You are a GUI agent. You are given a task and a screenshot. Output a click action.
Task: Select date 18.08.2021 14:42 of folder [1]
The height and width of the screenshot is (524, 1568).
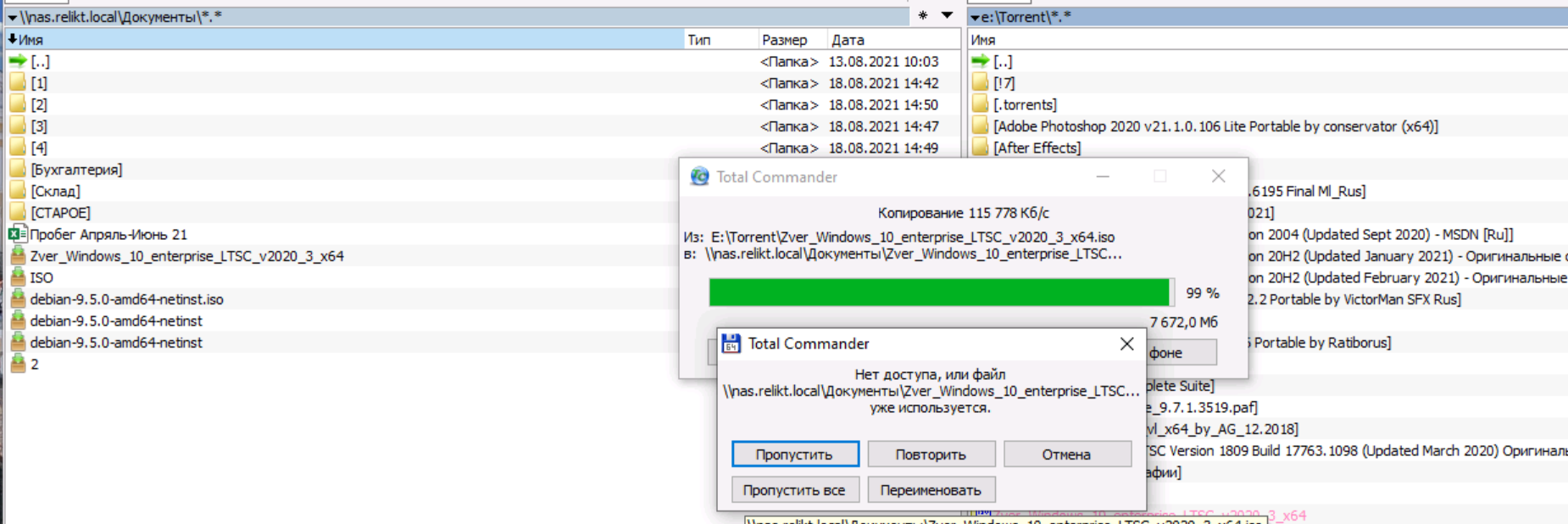click(883, 83)
